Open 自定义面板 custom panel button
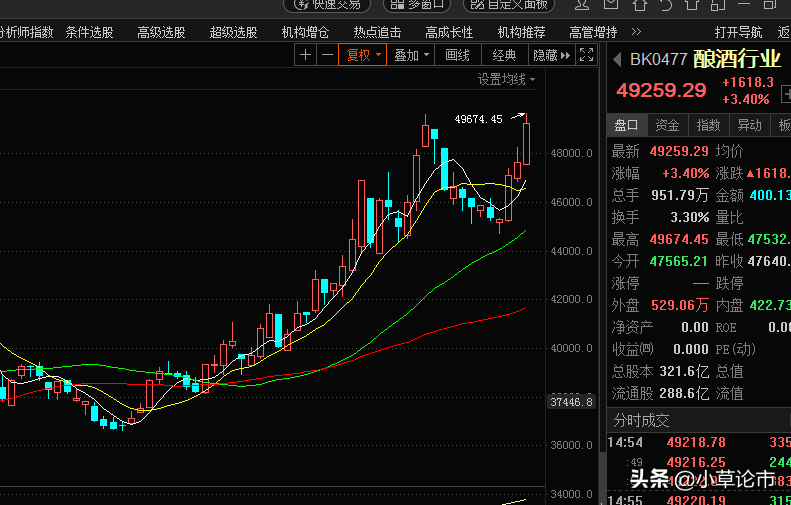 (x=508, y=5)
